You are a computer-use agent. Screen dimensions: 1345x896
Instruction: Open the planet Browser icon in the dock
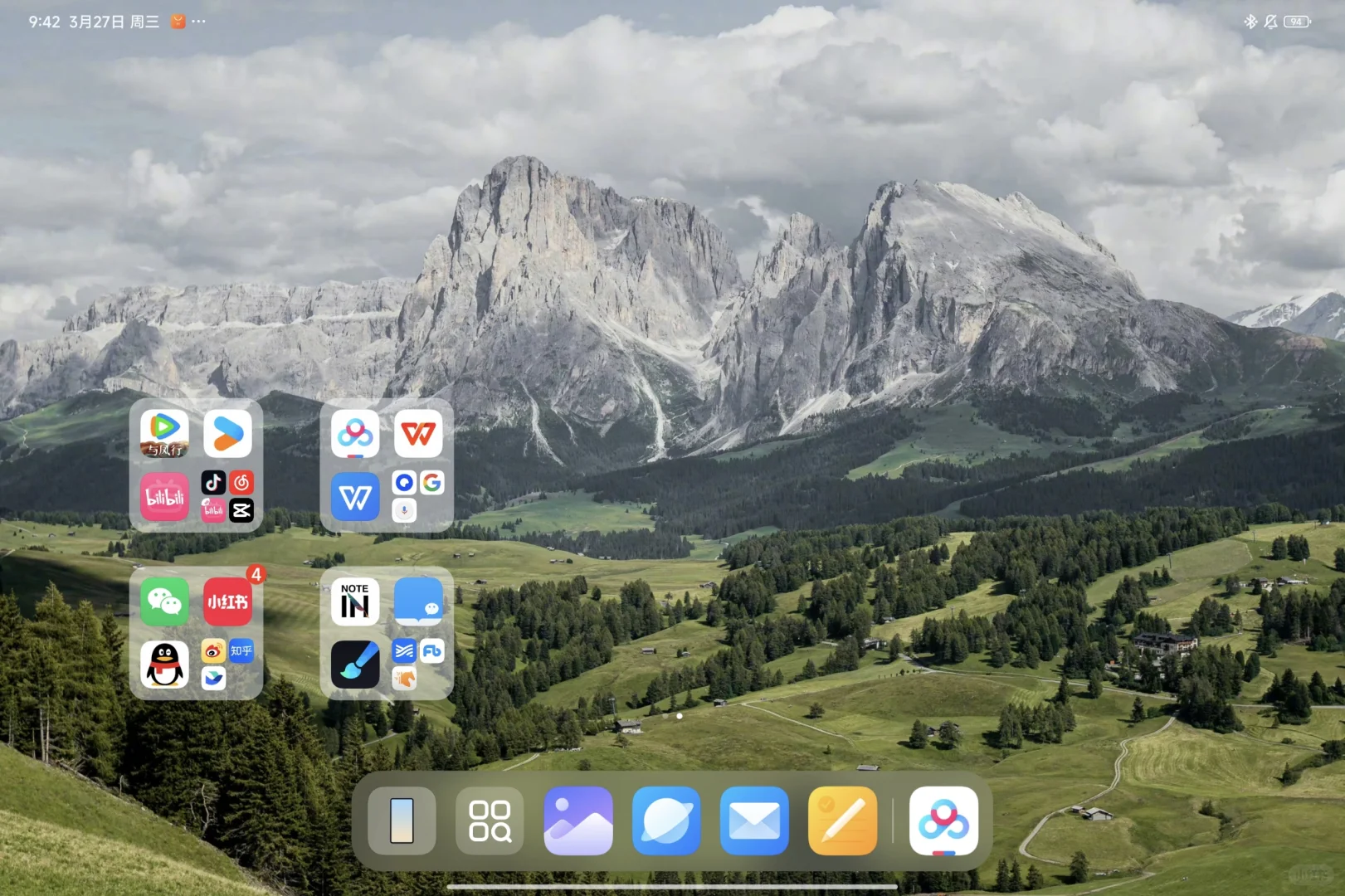(666, 821)
